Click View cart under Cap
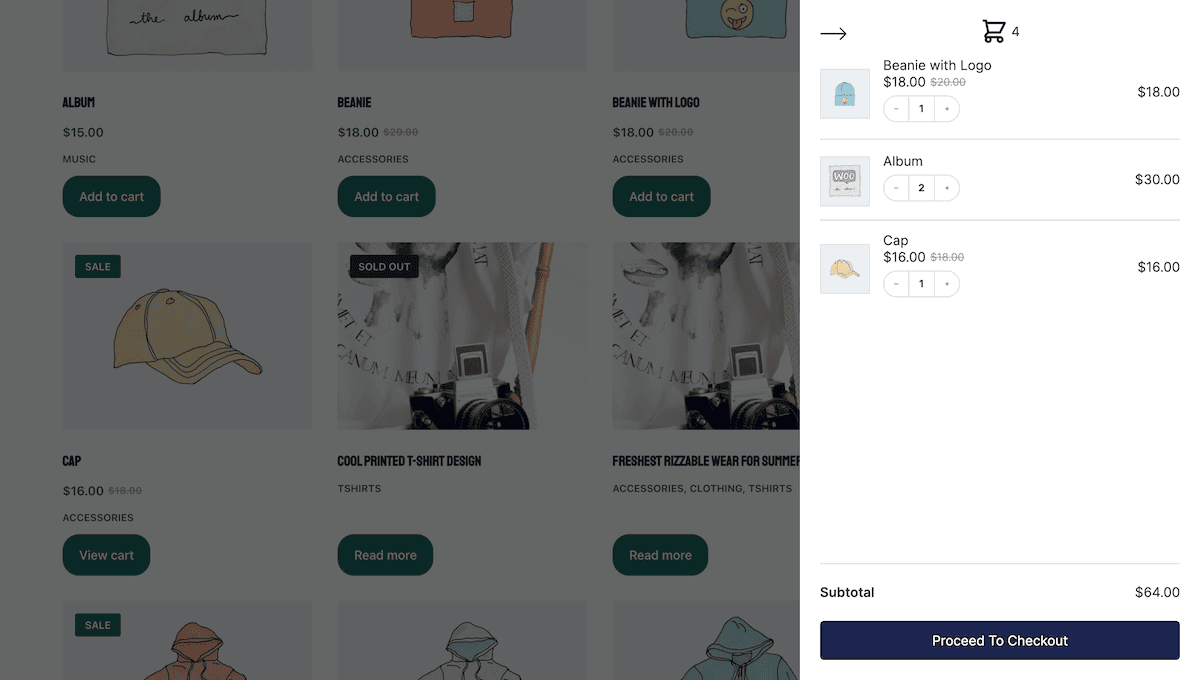This screenshot has width=1200, height=680. pyautogui.click(x=106, y=555)
